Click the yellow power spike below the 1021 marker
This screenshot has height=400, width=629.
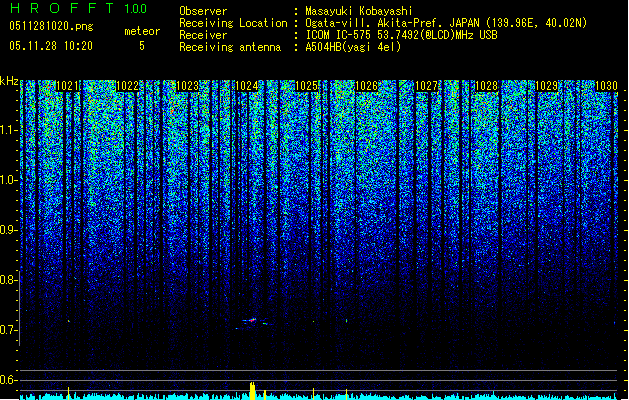pyautogui.click(x=69, y=393)
